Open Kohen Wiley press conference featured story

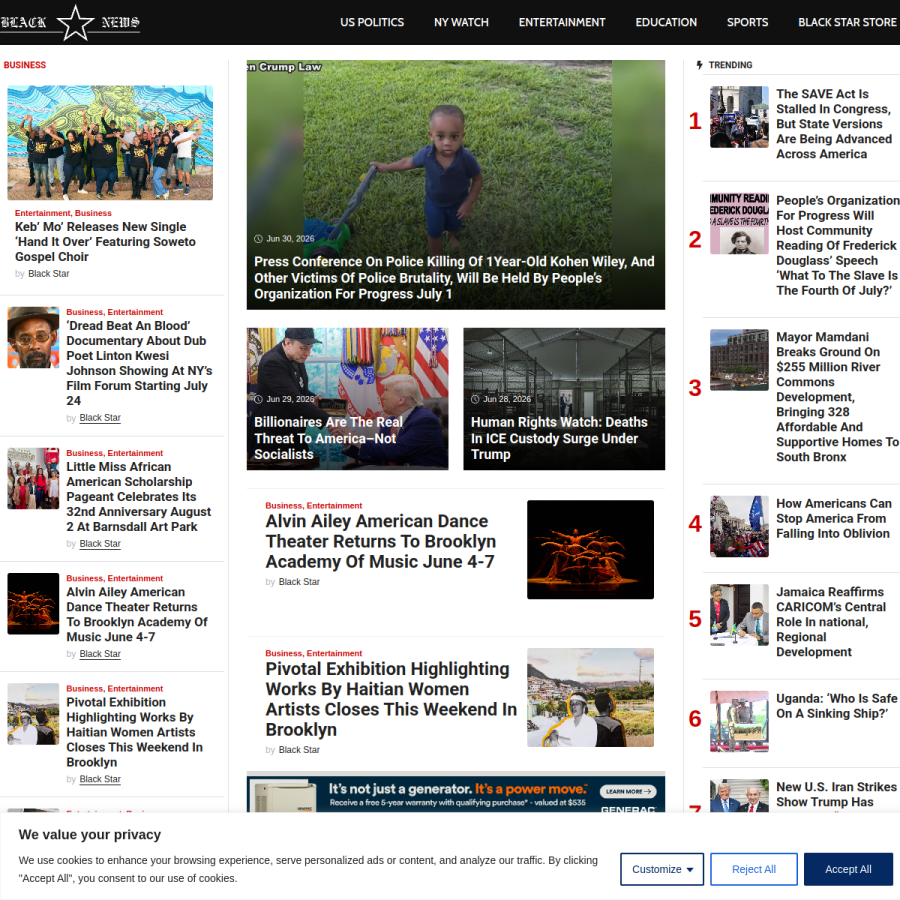[x=454, y=278]
